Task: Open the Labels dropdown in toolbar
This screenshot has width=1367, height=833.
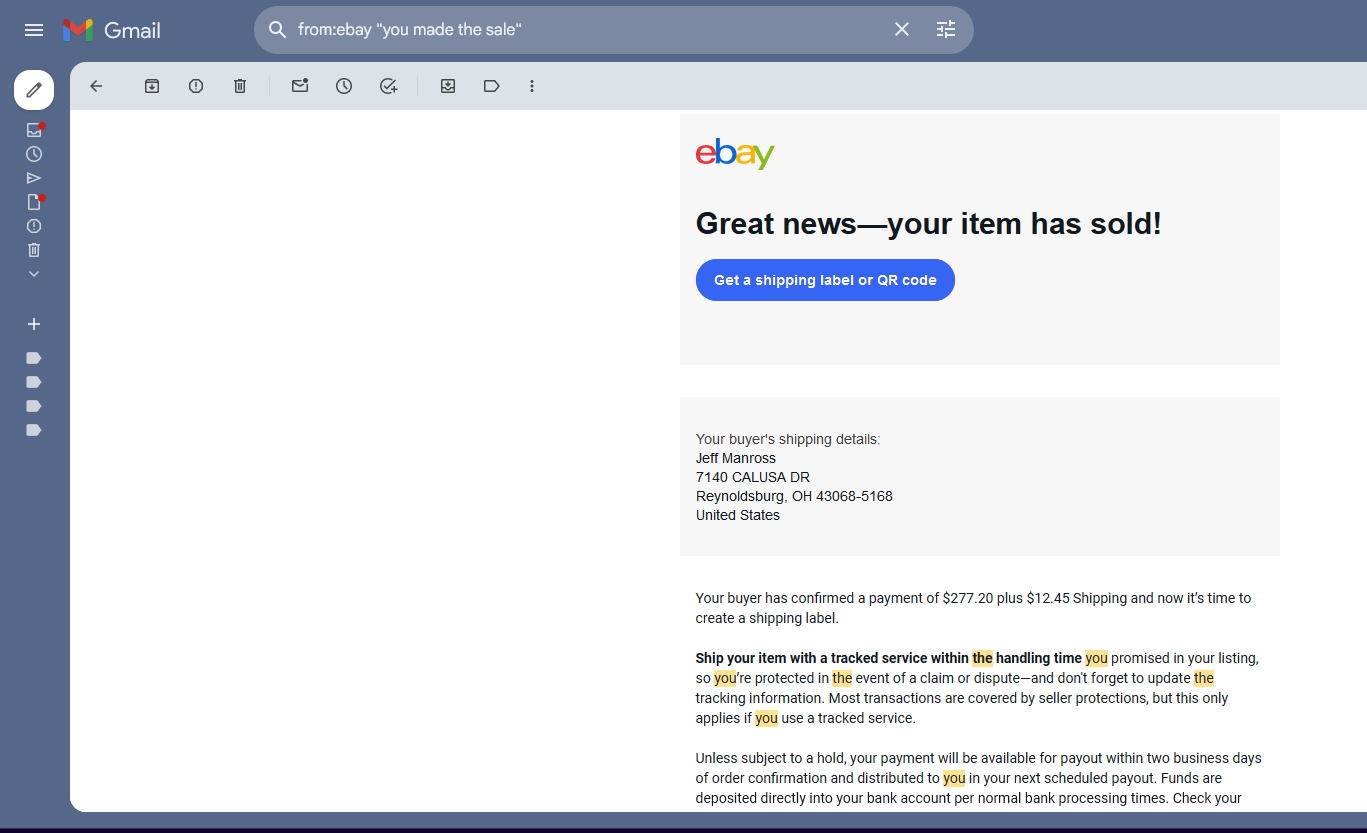Action: click(491, 86)
